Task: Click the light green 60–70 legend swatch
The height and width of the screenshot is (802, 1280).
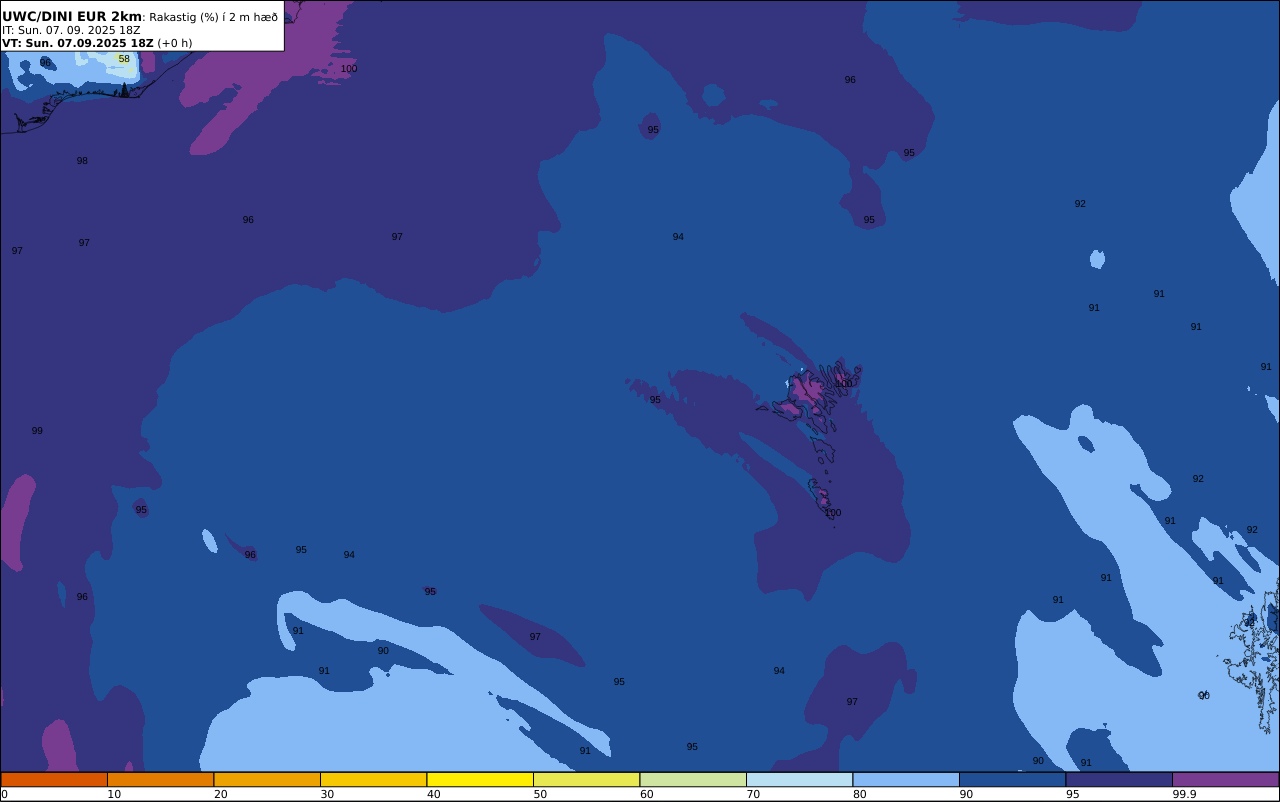Action: [693, 779]
